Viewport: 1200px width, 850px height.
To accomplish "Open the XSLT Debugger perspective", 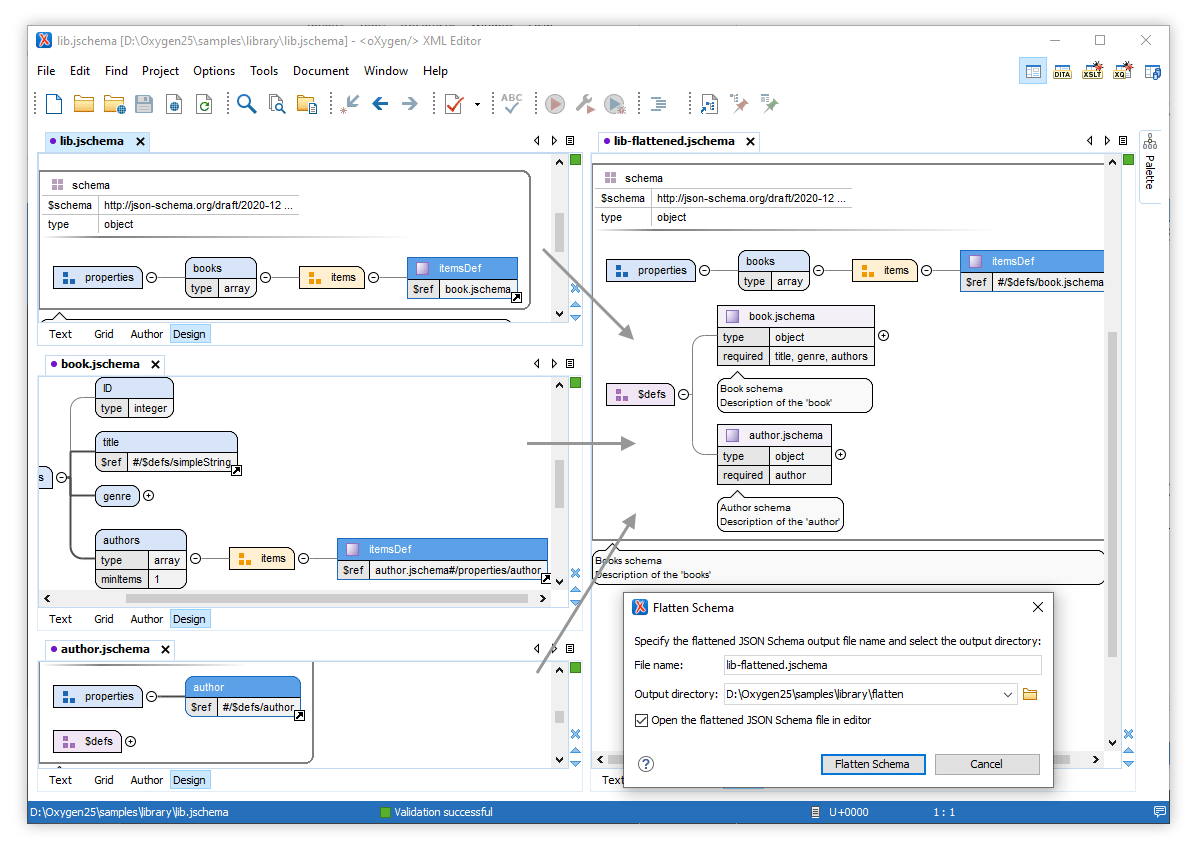I will point(1092,72).
